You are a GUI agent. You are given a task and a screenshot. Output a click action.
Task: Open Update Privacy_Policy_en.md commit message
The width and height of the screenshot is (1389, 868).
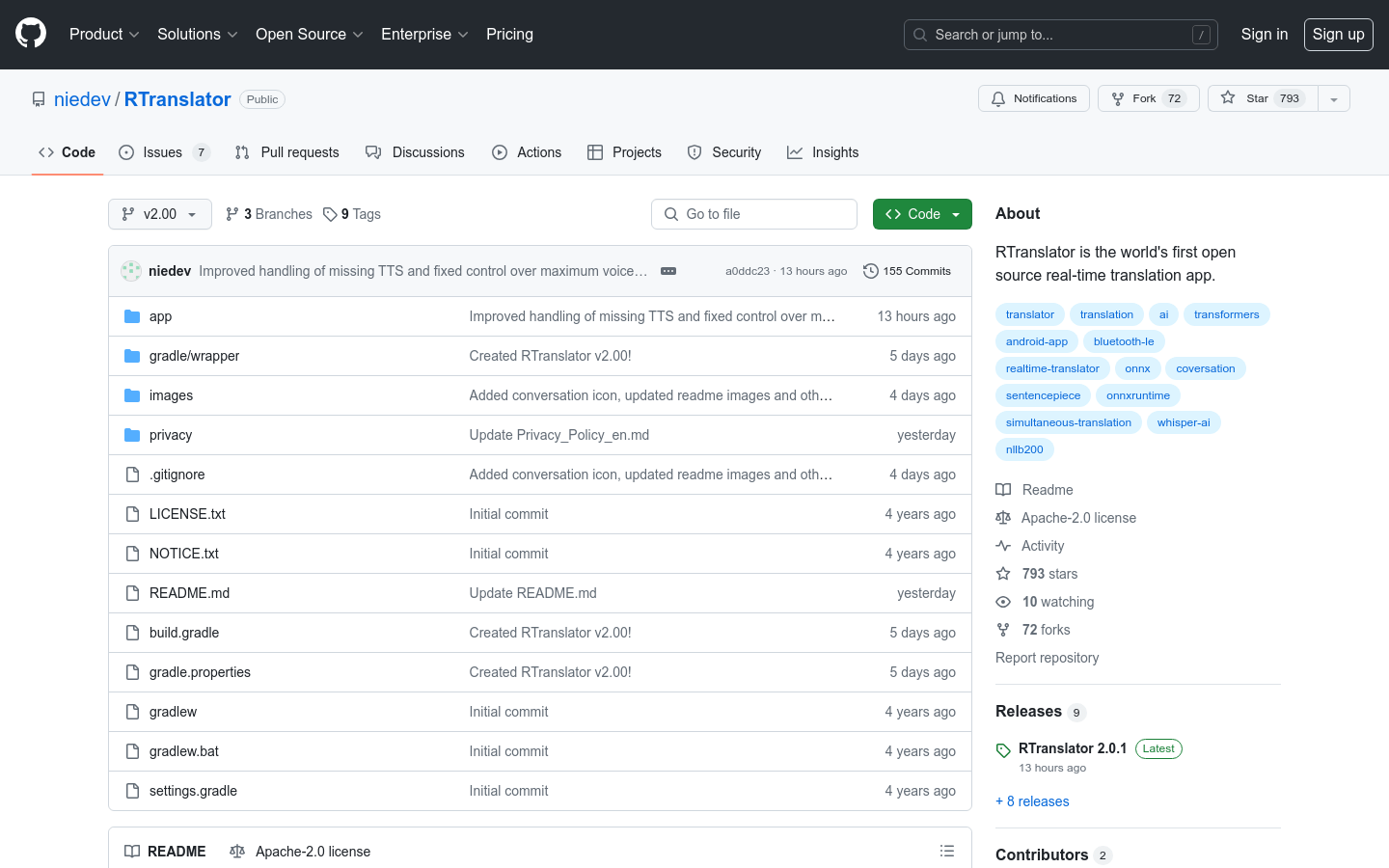pyautogui.click(x=559, y=435)
